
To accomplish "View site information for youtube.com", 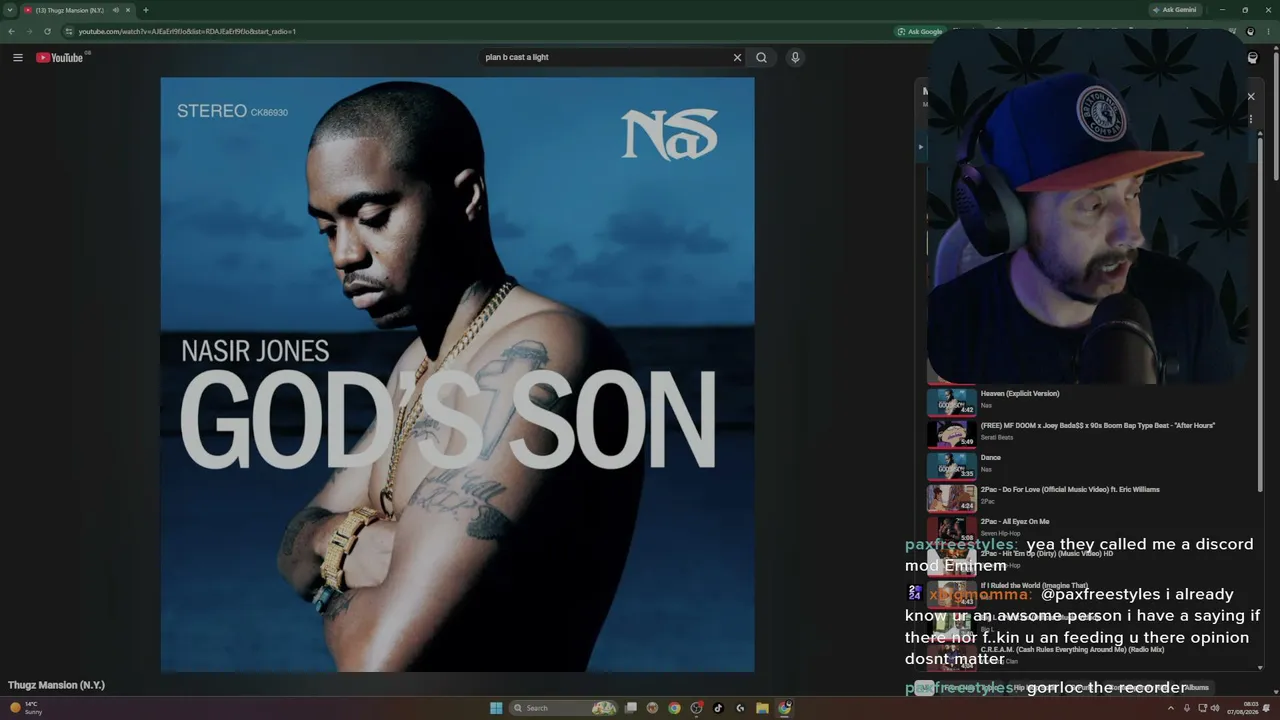I will click(x=69, y=31).
